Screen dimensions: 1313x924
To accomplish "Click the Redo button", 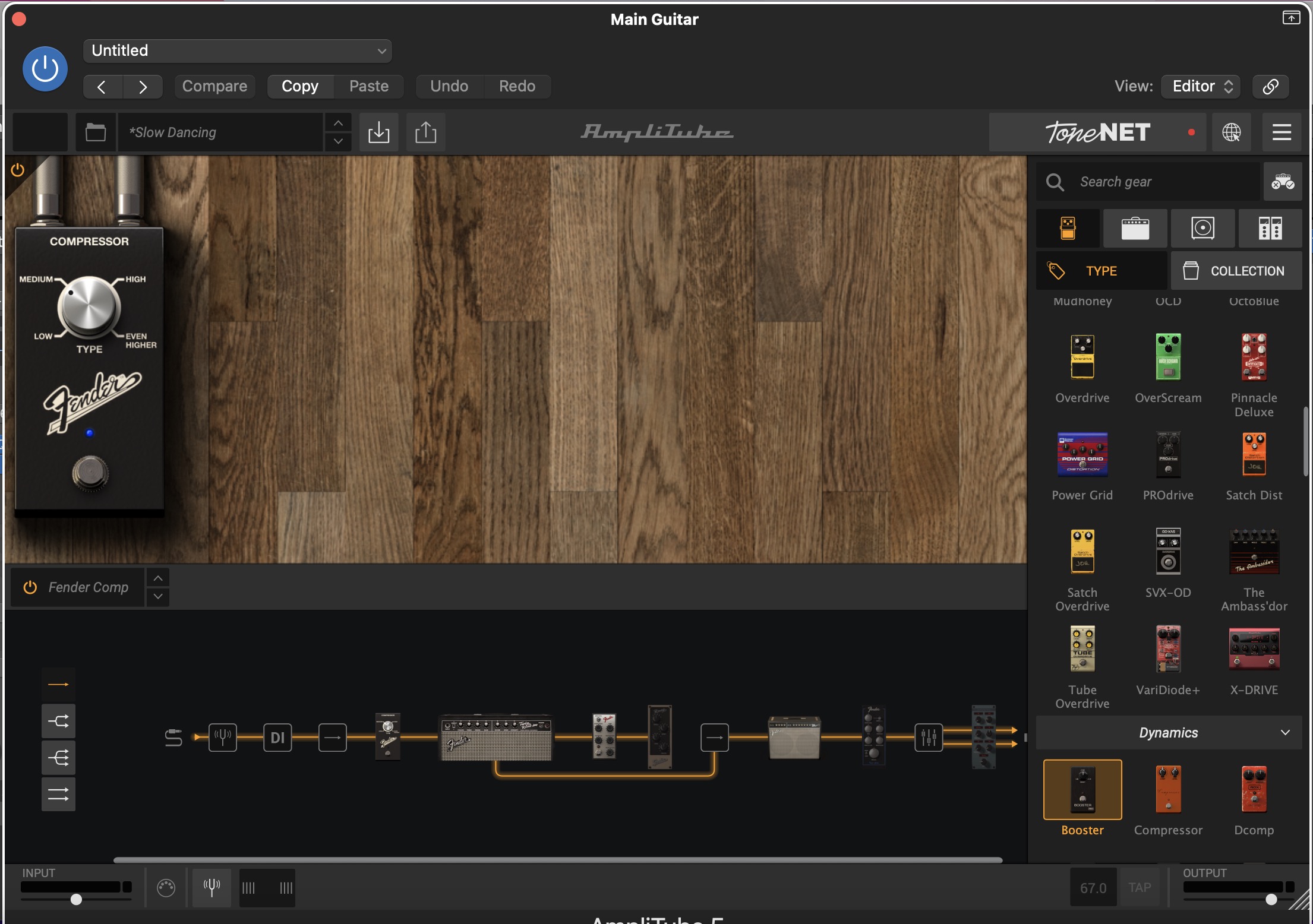I will [x=517, y=87].
